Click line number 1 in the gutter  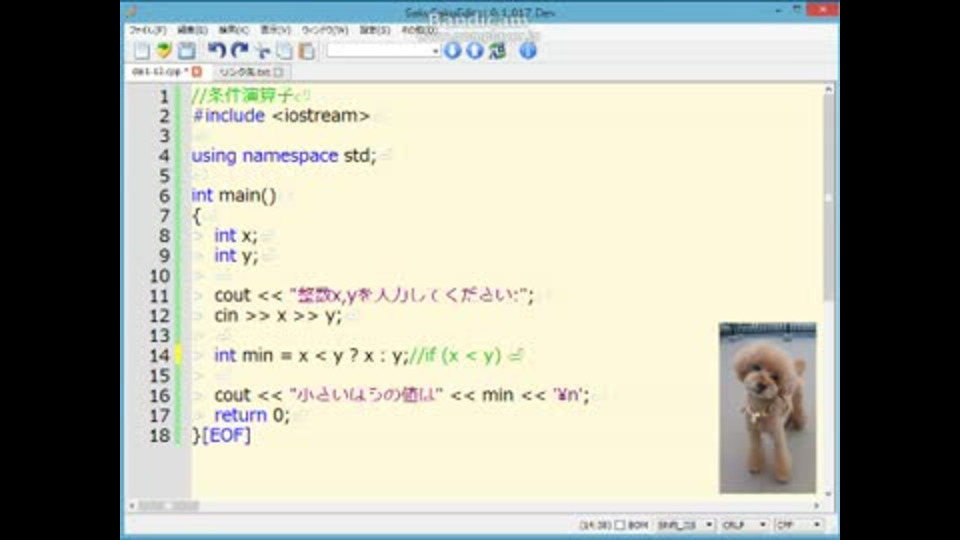(164, 96)
